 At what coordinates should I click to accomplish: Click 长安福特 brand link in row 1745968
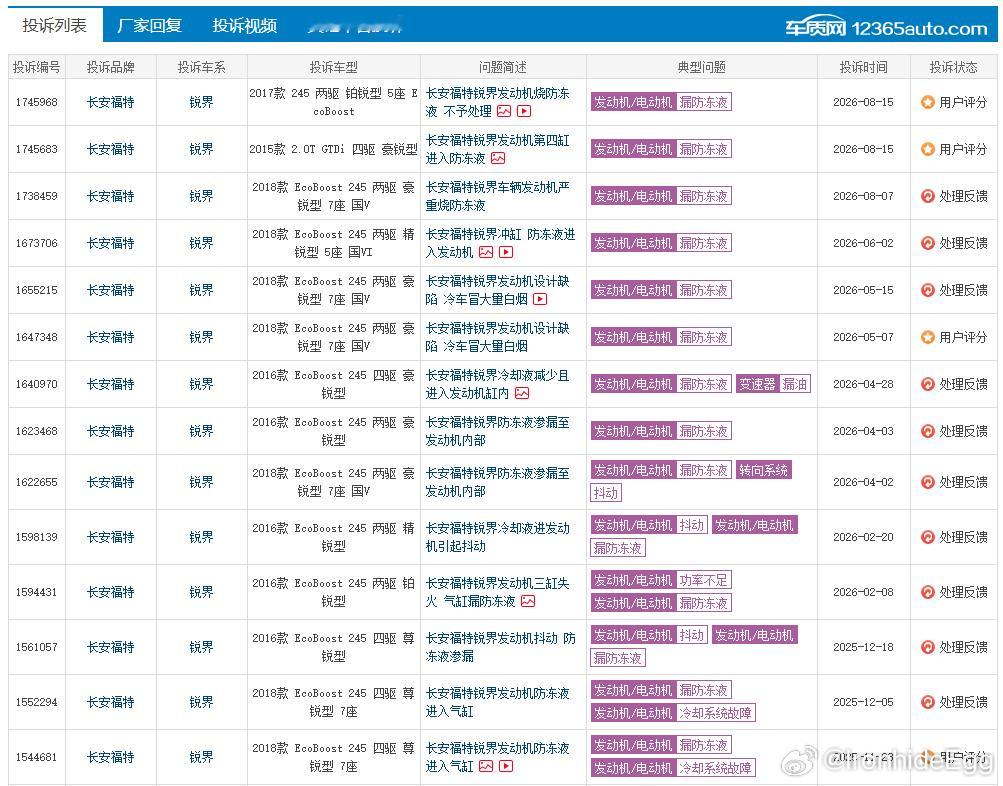click(111, 102)
